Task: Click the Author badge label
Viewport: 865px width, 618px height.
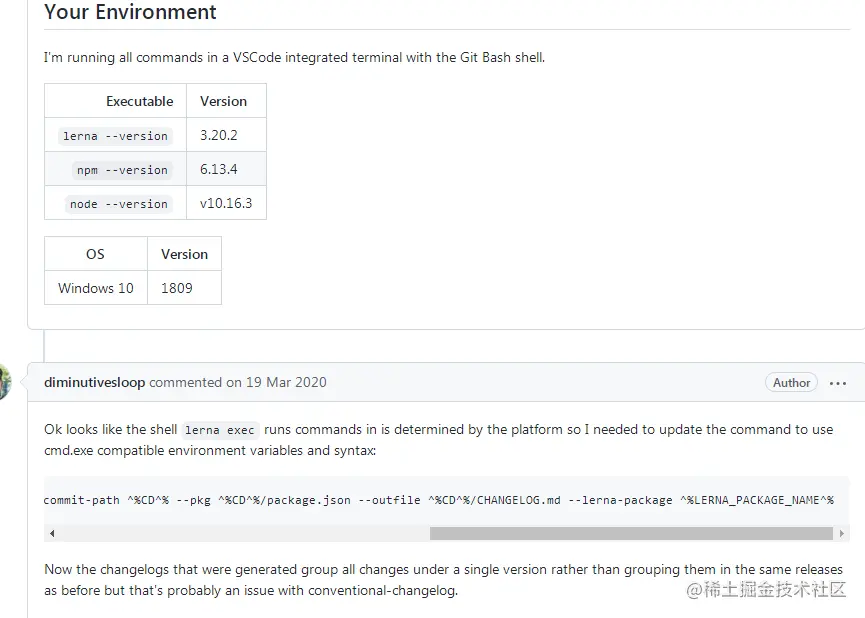Action: tap(791, 383)
